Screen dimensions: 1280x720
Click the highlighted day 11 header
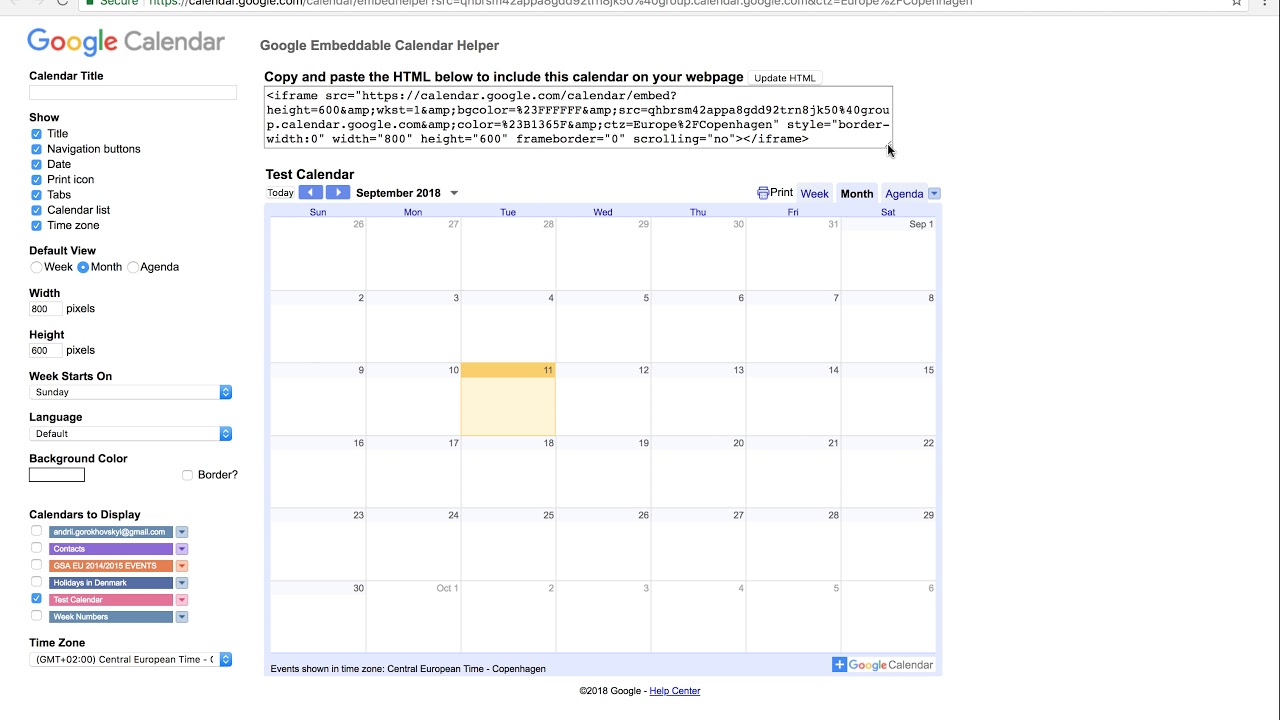coord(508,370)
